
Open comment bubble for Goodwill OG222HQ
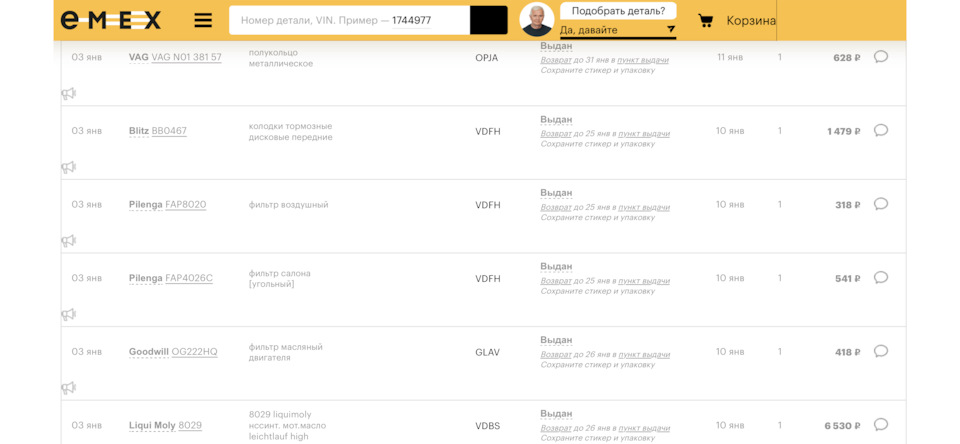[880, 351]
